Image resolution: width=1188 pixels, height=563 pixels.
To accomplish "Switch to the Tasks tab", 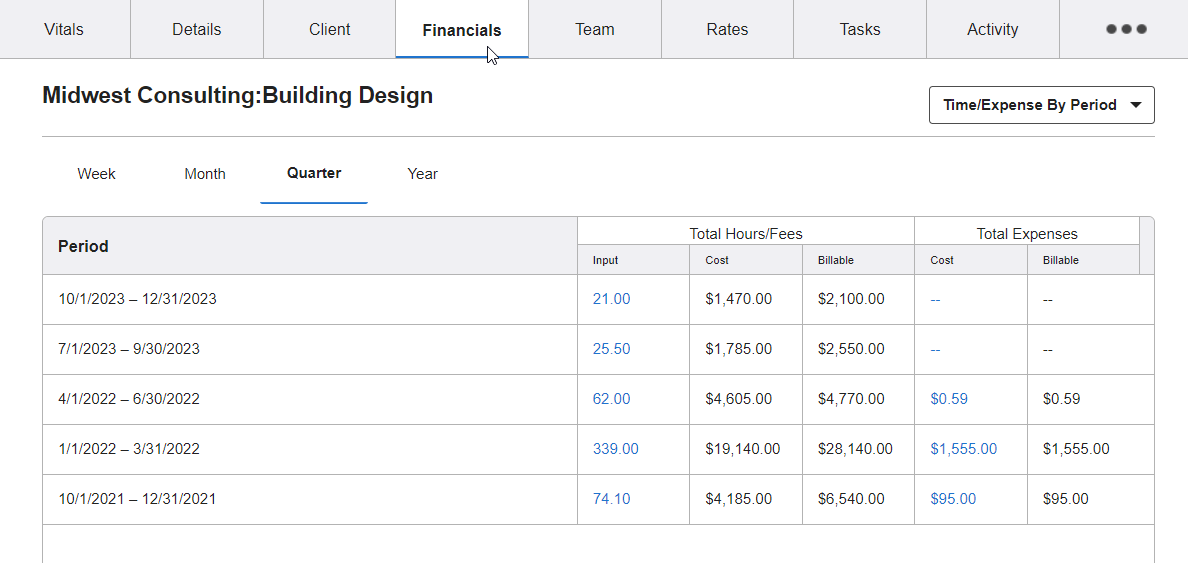I will coord(860,29).
